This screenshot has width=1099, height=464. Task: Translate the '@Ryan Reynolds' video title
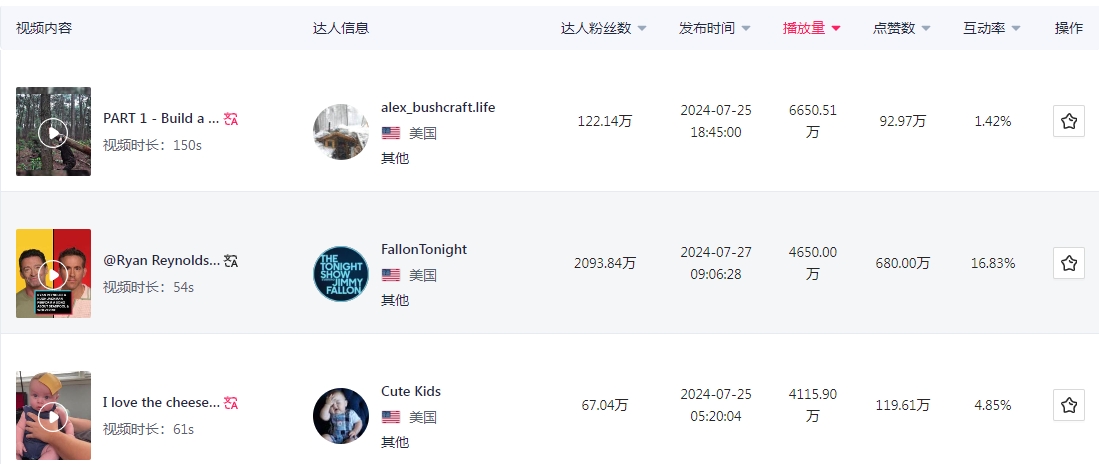[231, 261]
